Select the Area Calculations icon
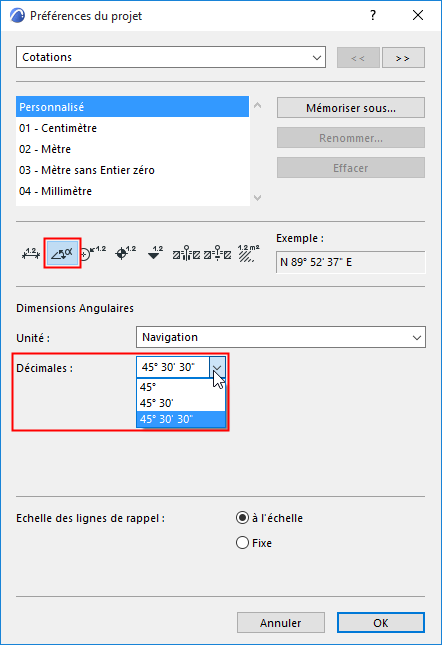 [x=248, y=254]
